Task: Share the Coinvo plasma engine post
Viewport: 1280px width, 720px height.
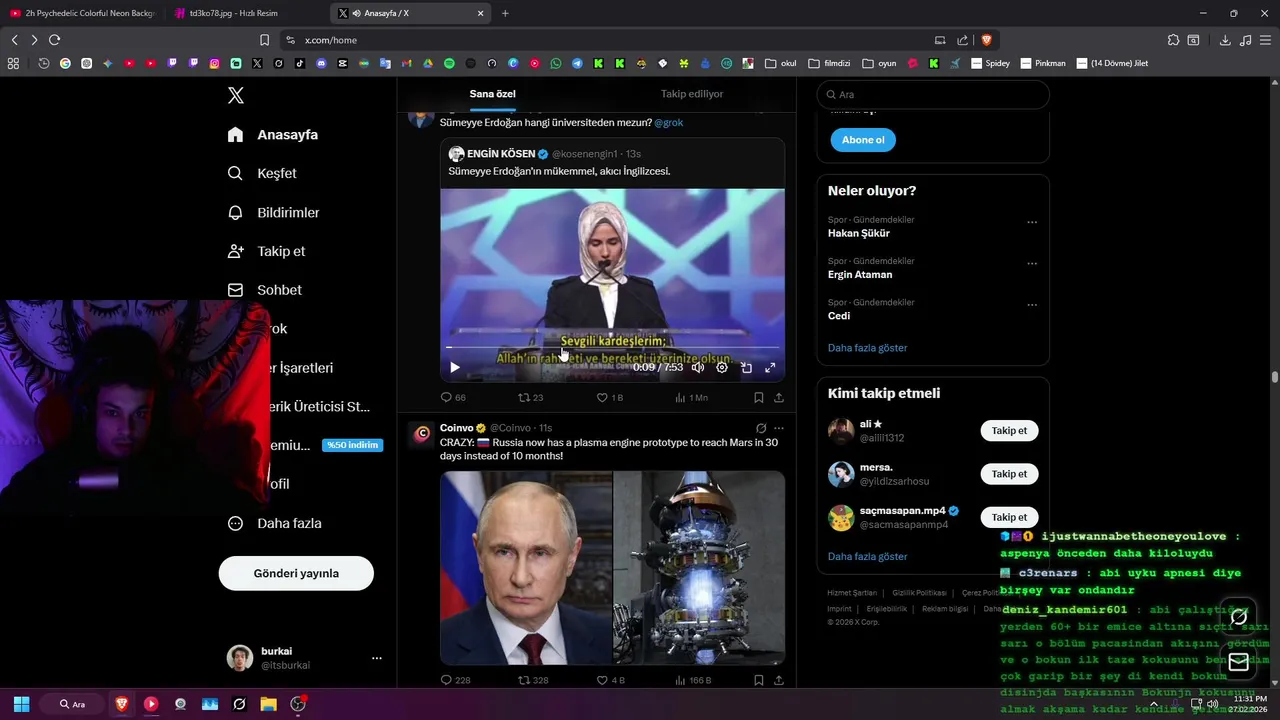Action: (779, 680)
